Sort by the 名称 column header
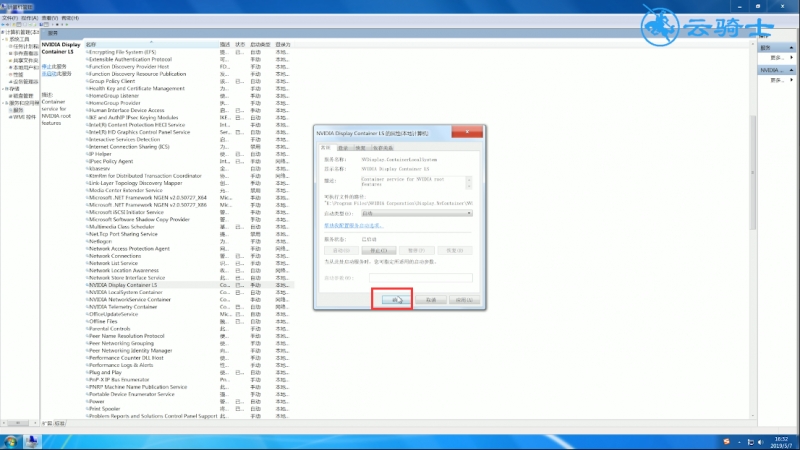 coord(151,44)
